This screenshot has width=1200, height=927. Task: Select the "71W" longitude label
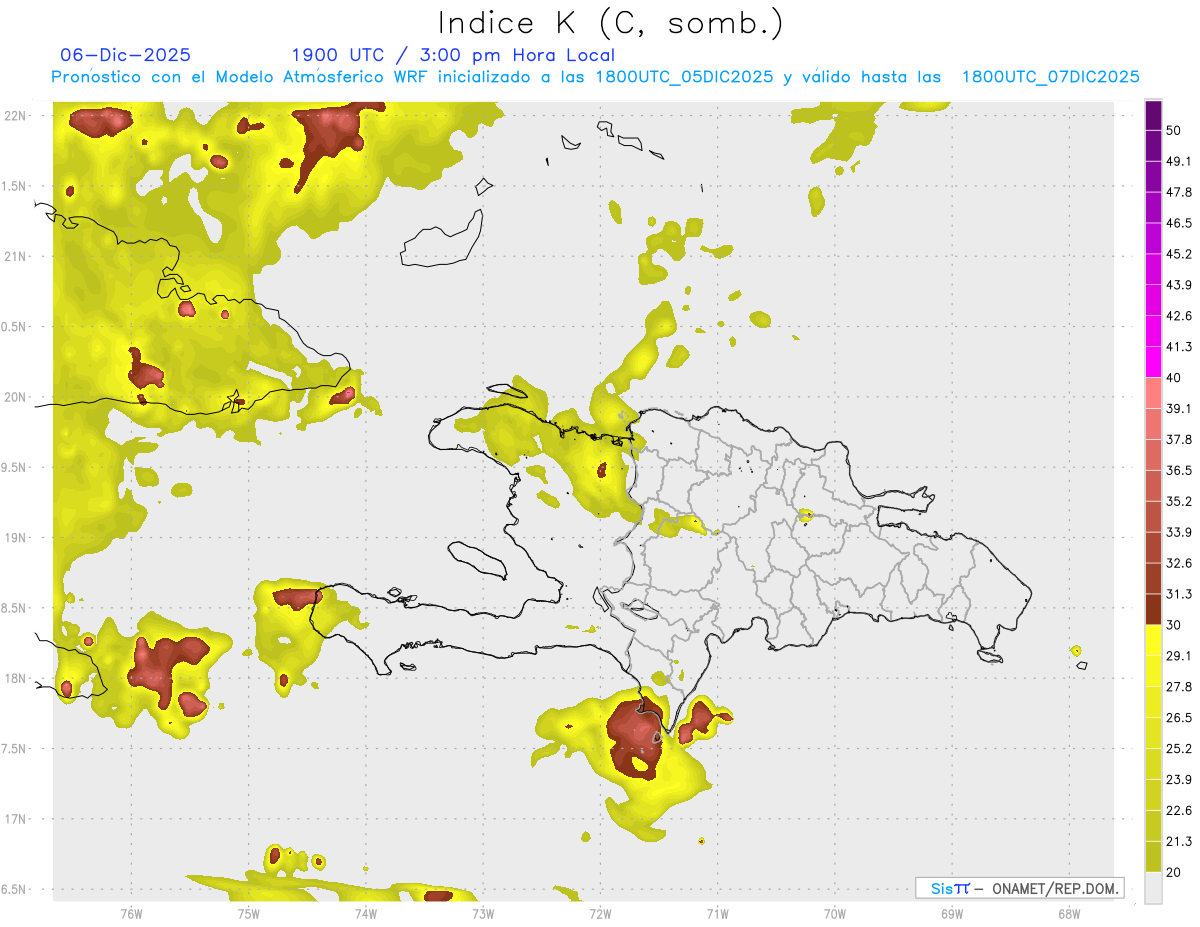coord(717,912)
